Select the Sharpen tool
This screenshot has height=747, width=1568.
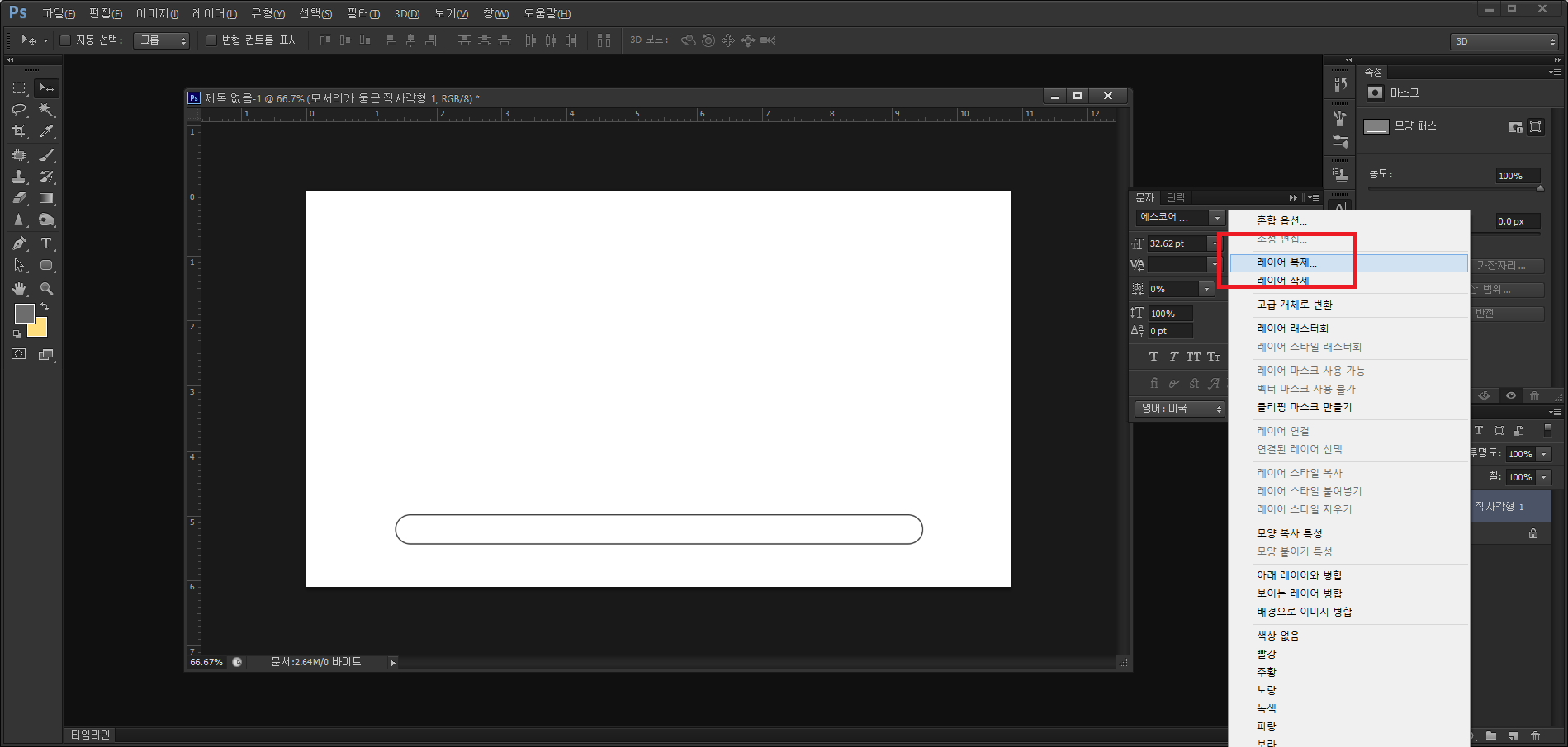tap(19, 220)
